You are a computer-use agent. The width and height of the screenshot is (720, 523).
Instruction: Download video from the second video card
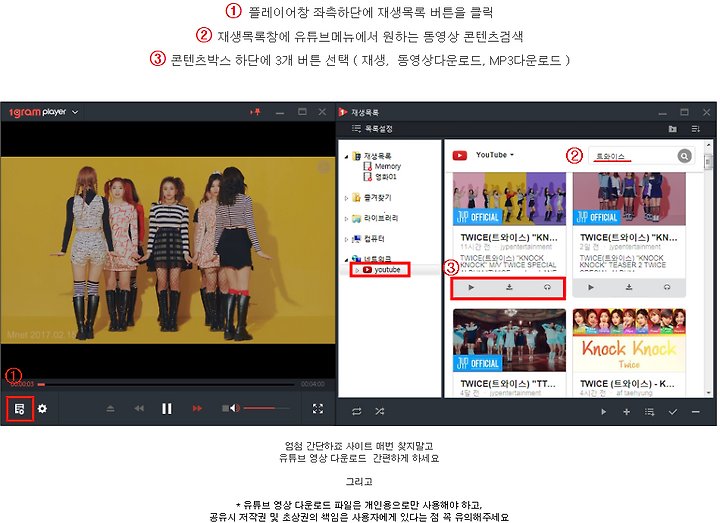click(629, 287)
